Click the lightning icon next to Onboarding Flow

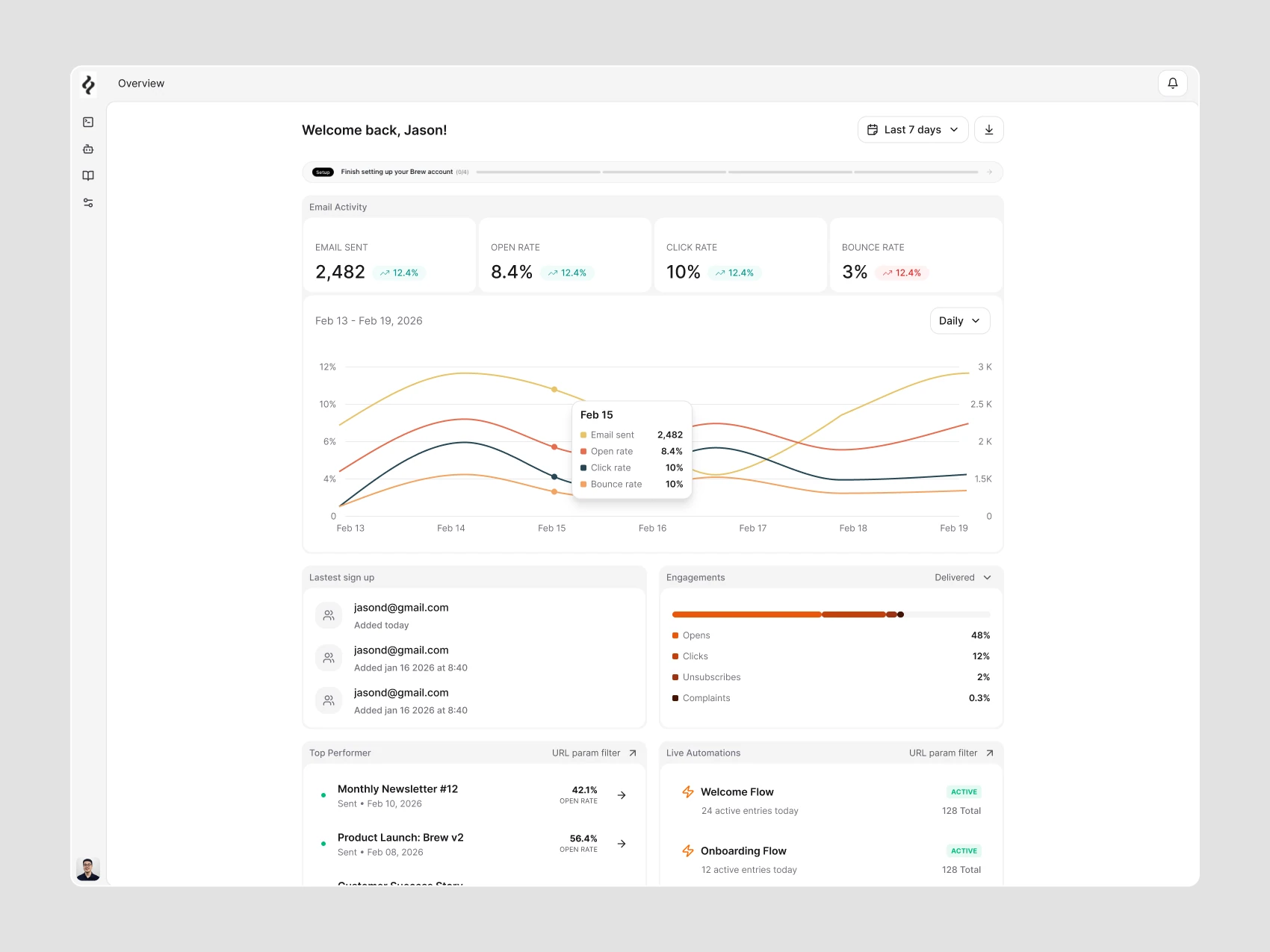[x=688, y=850]
